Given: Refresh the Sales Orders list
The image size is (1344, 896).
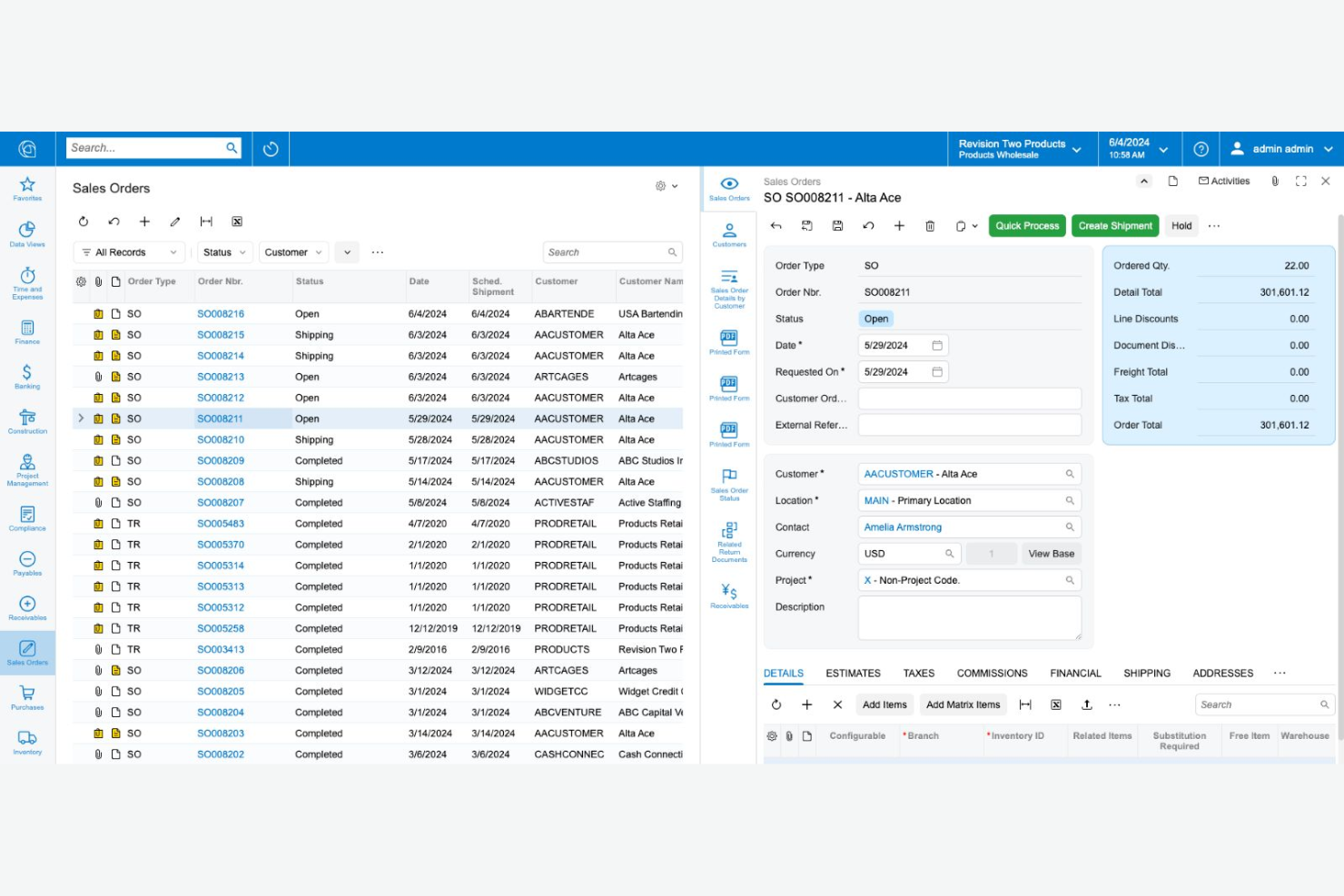Looking at the screenshot, I should pos(84,222).
